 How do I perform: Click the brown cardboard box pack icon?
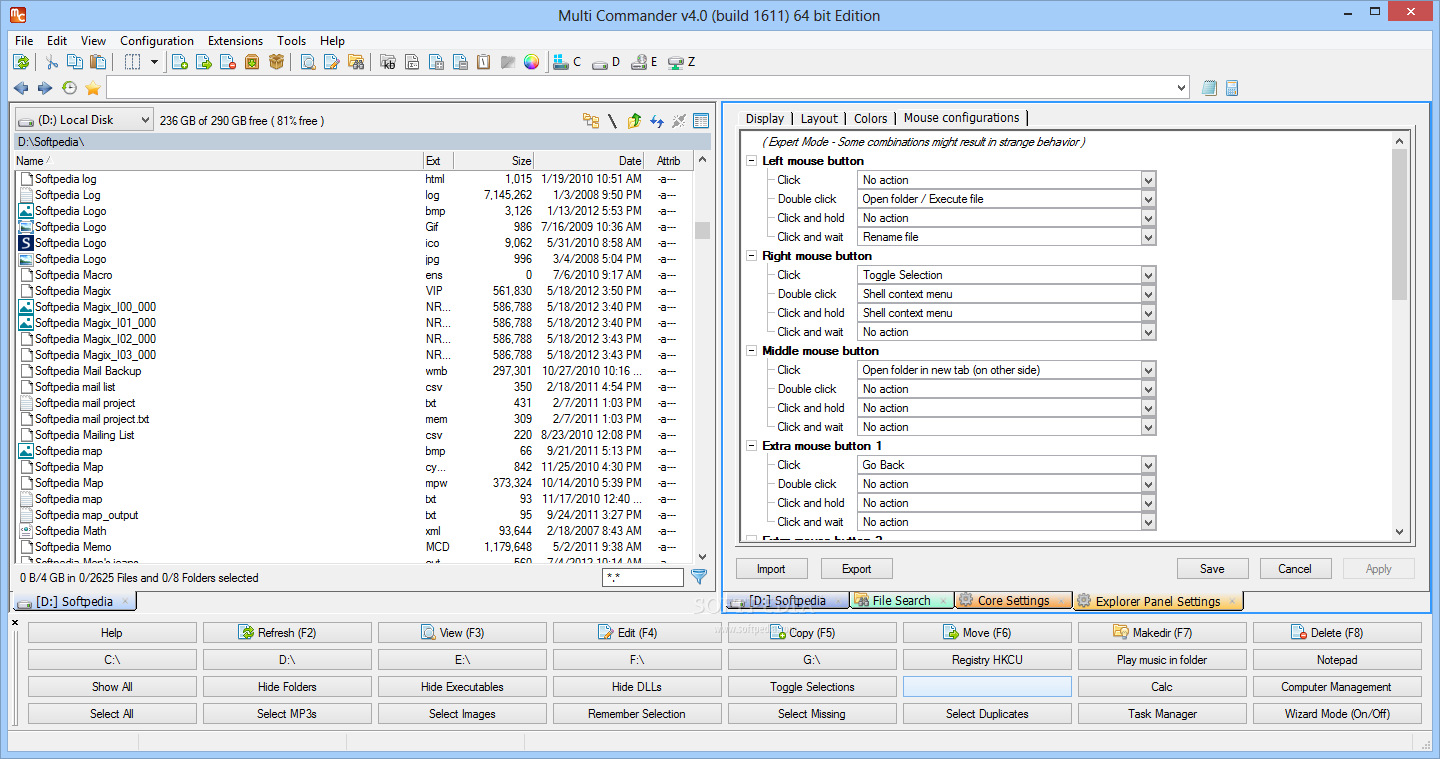coord(276,62)
